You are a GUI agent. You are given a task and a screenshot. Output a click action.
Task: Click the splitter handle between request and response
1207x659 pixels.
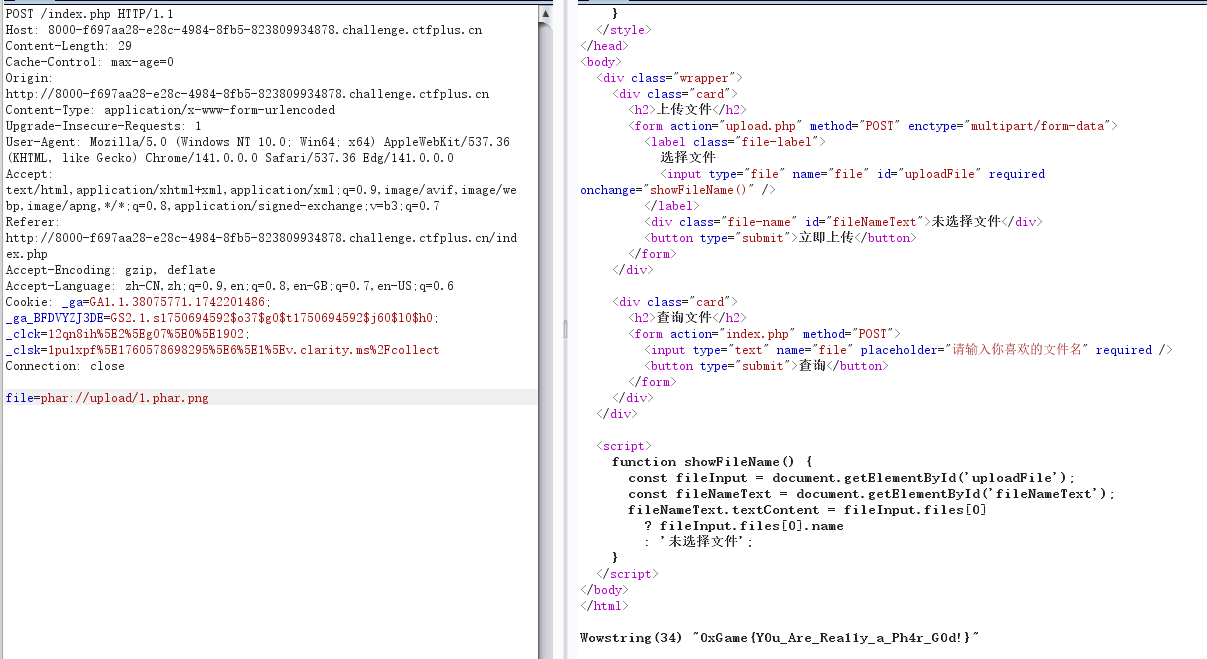pos(565,329)
